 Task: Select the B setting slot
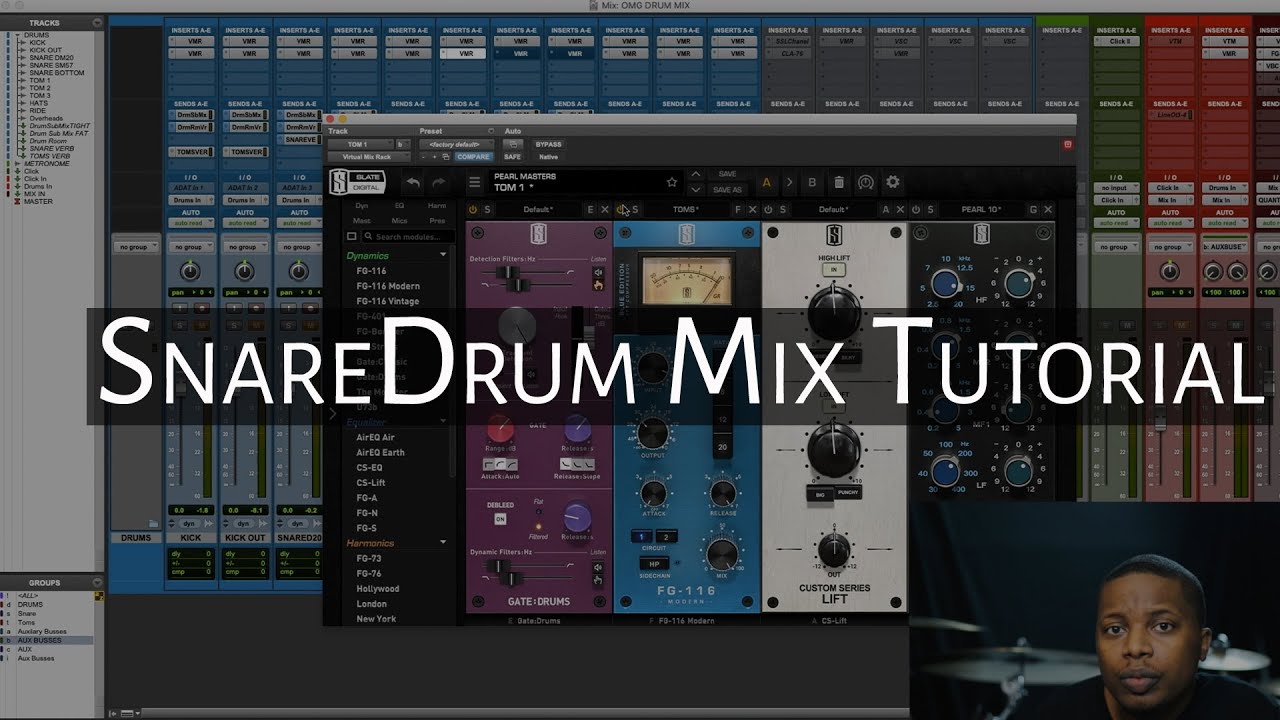(812, 182)
